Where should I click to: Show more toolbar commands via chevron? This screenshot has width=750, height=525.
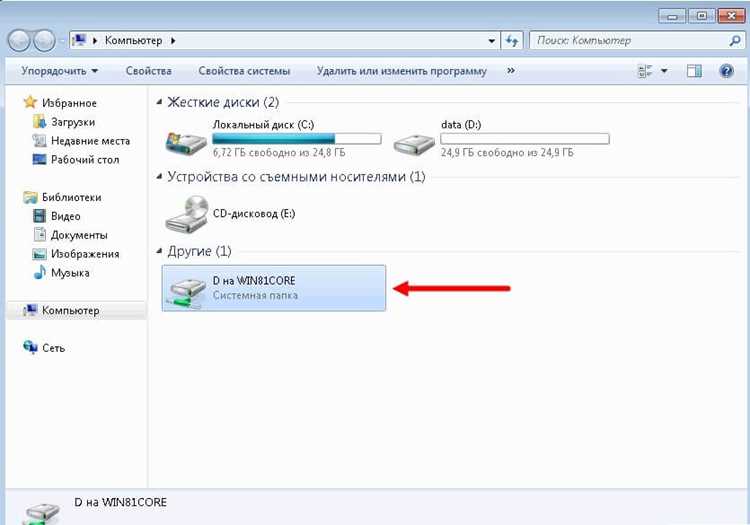pos(511,71)
